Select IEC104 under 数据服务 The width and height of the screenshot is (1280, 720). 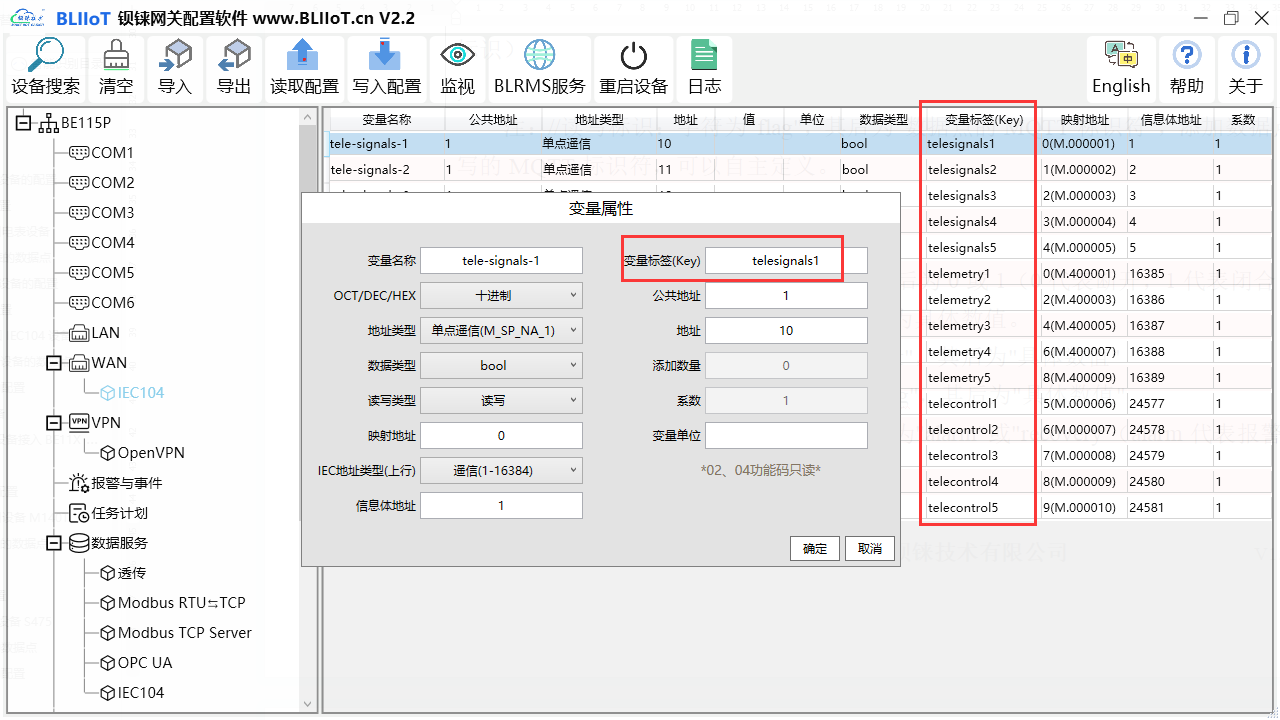coord(132,693)
